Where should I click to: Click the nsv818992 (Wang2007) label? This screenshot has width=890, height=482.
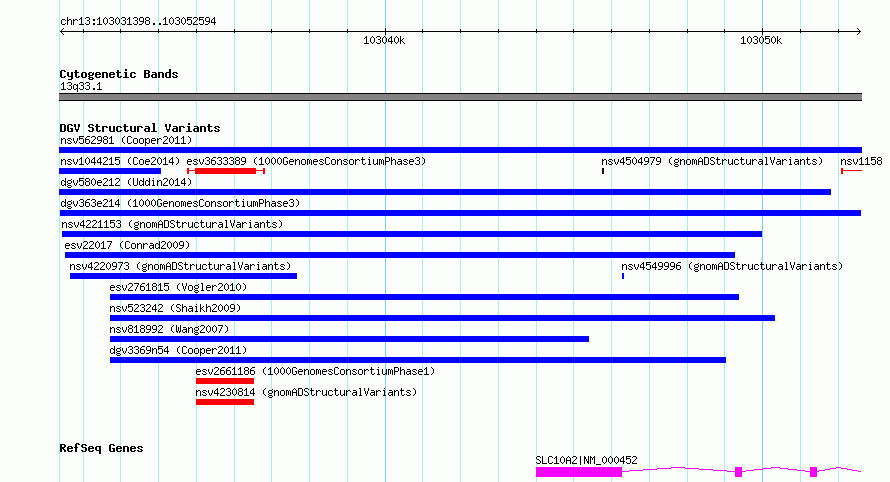169,329
